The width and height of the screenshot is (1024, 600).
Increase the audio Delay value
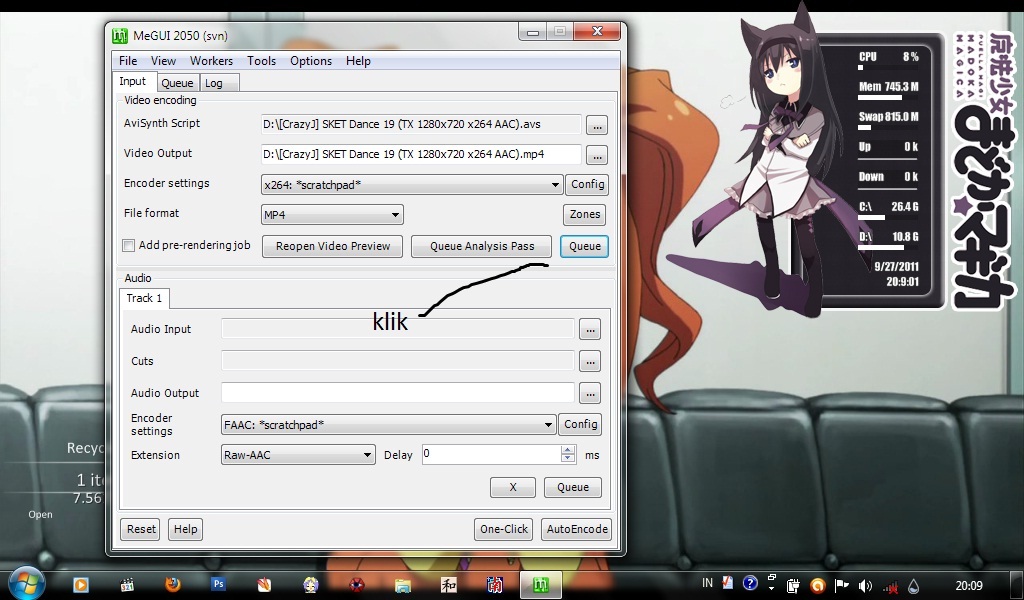568,450
